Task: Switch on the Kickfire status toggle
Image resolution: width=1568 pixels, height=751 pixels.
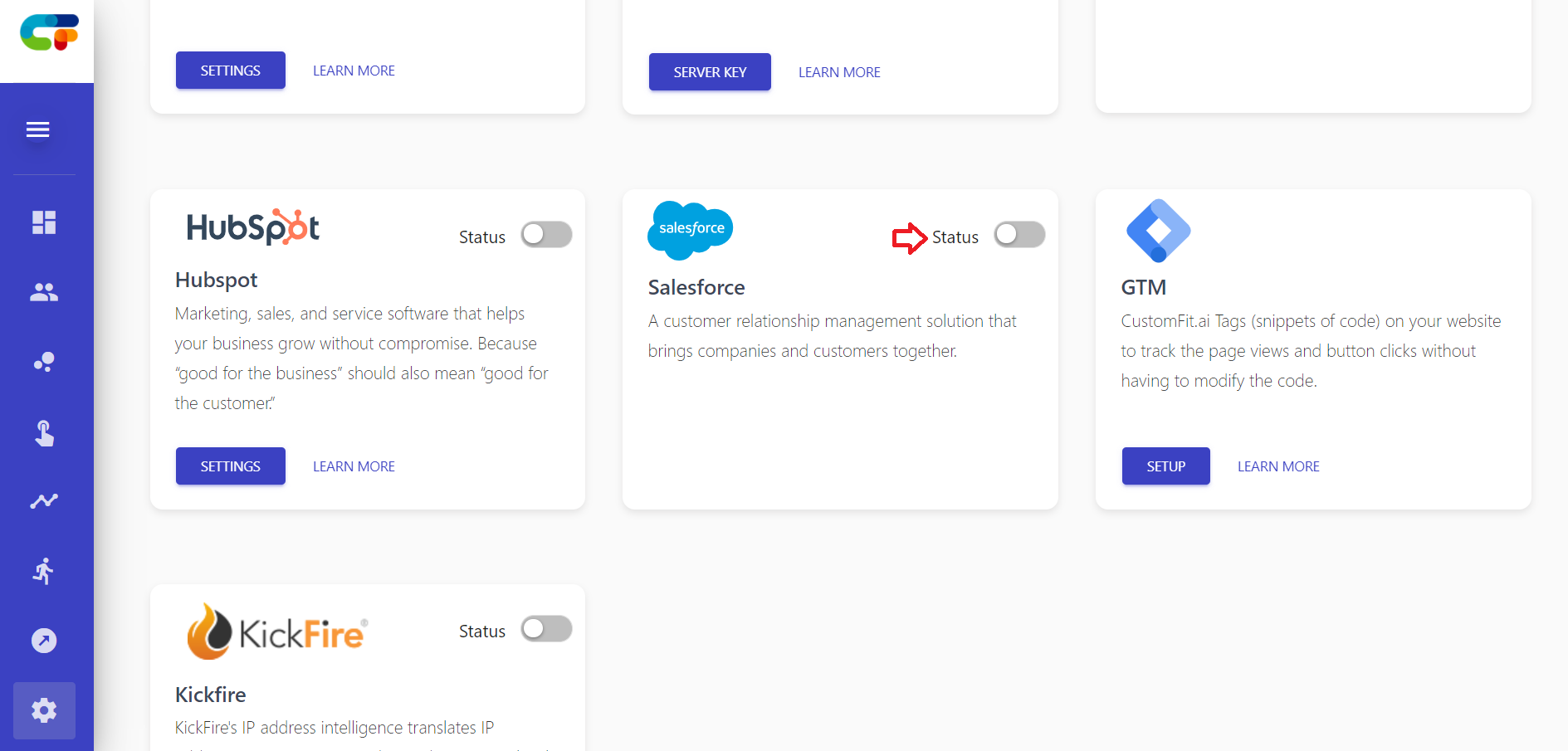Action: click(546, 629)
